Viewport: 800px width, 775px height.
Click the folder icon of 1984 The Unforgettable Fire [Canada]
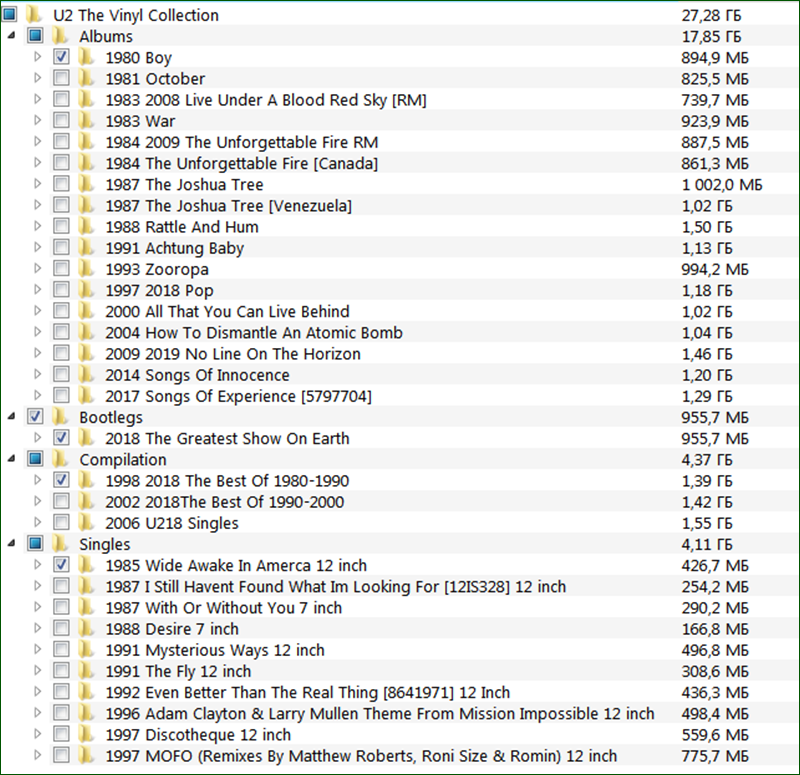(x=86, y=163)
